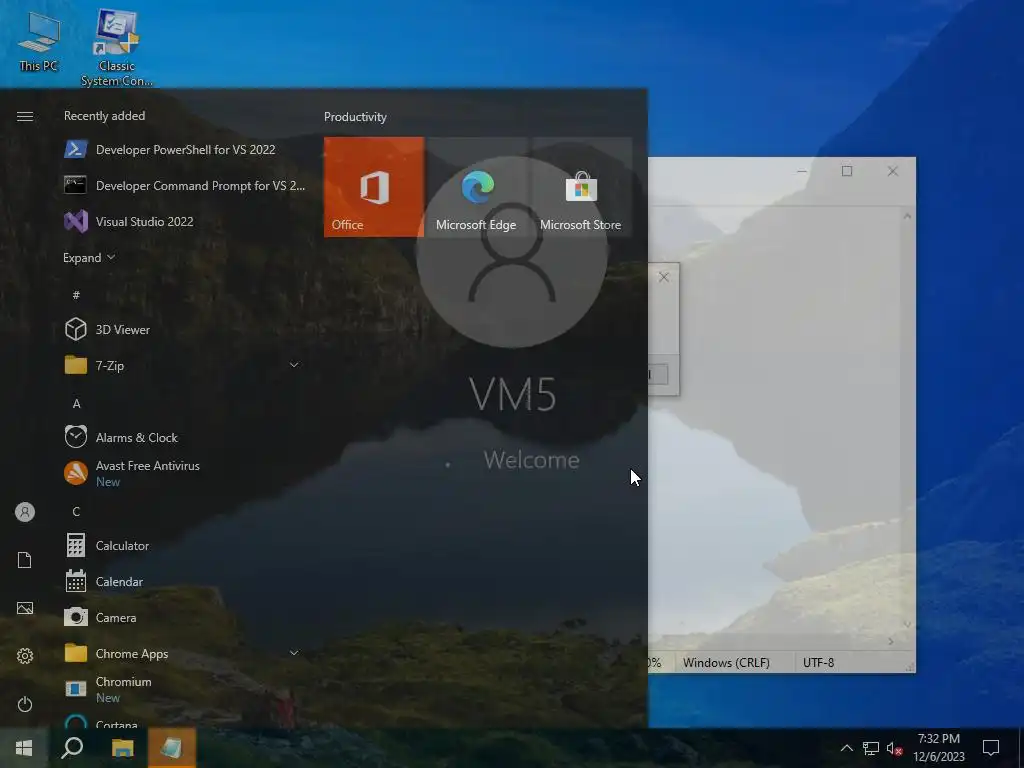The height and width of the screenshot is (768, 1024).
Task: Launch Chromium browser
Action: (185, 689)
